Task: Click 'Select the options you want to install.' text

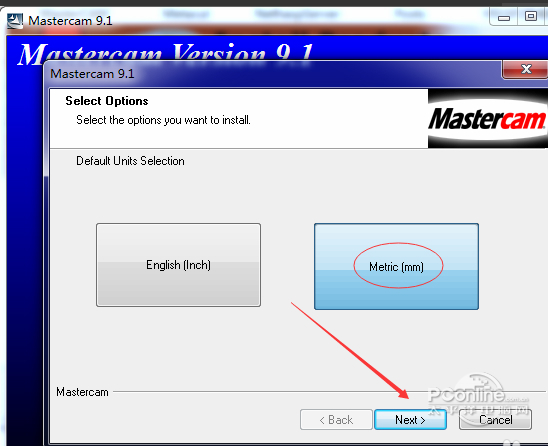Action: click(163, 120)
